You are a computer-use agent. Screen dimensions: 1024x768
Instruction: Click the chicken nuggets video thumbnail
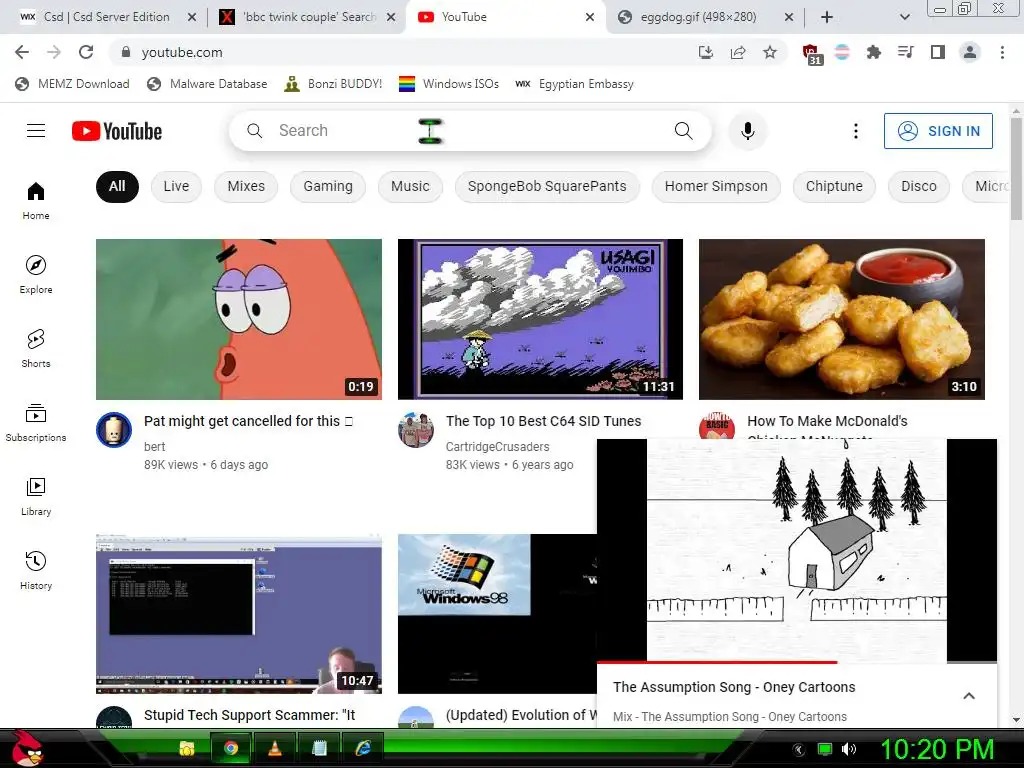842,319
